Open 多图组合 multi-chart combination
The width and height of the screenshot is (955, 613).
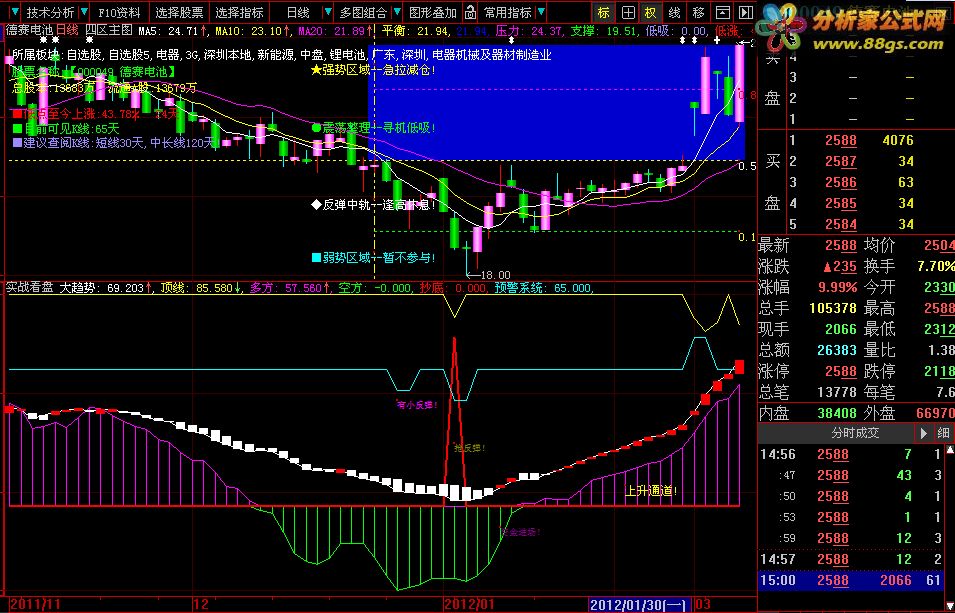(x=363, y=12)
